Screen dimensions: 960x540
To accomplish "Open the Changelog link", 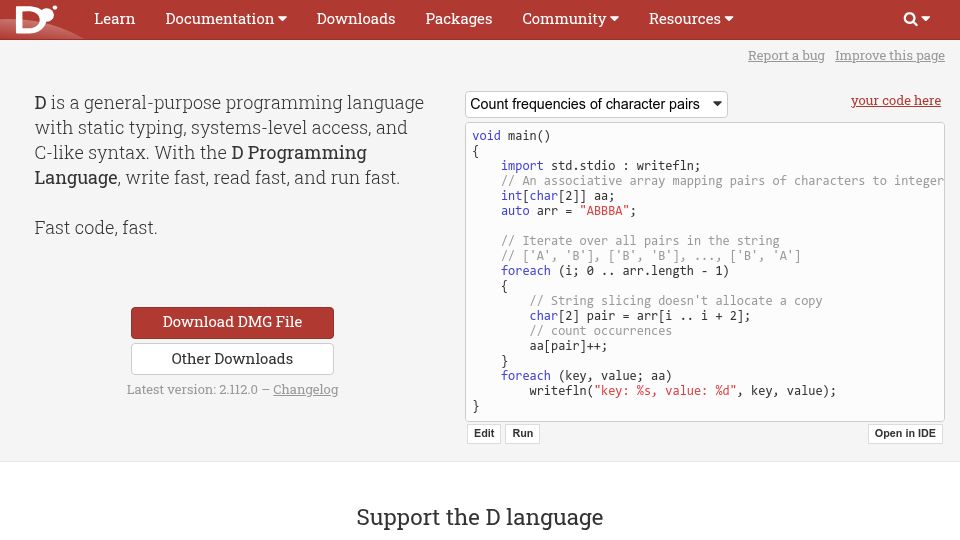I will pos(306,389).
